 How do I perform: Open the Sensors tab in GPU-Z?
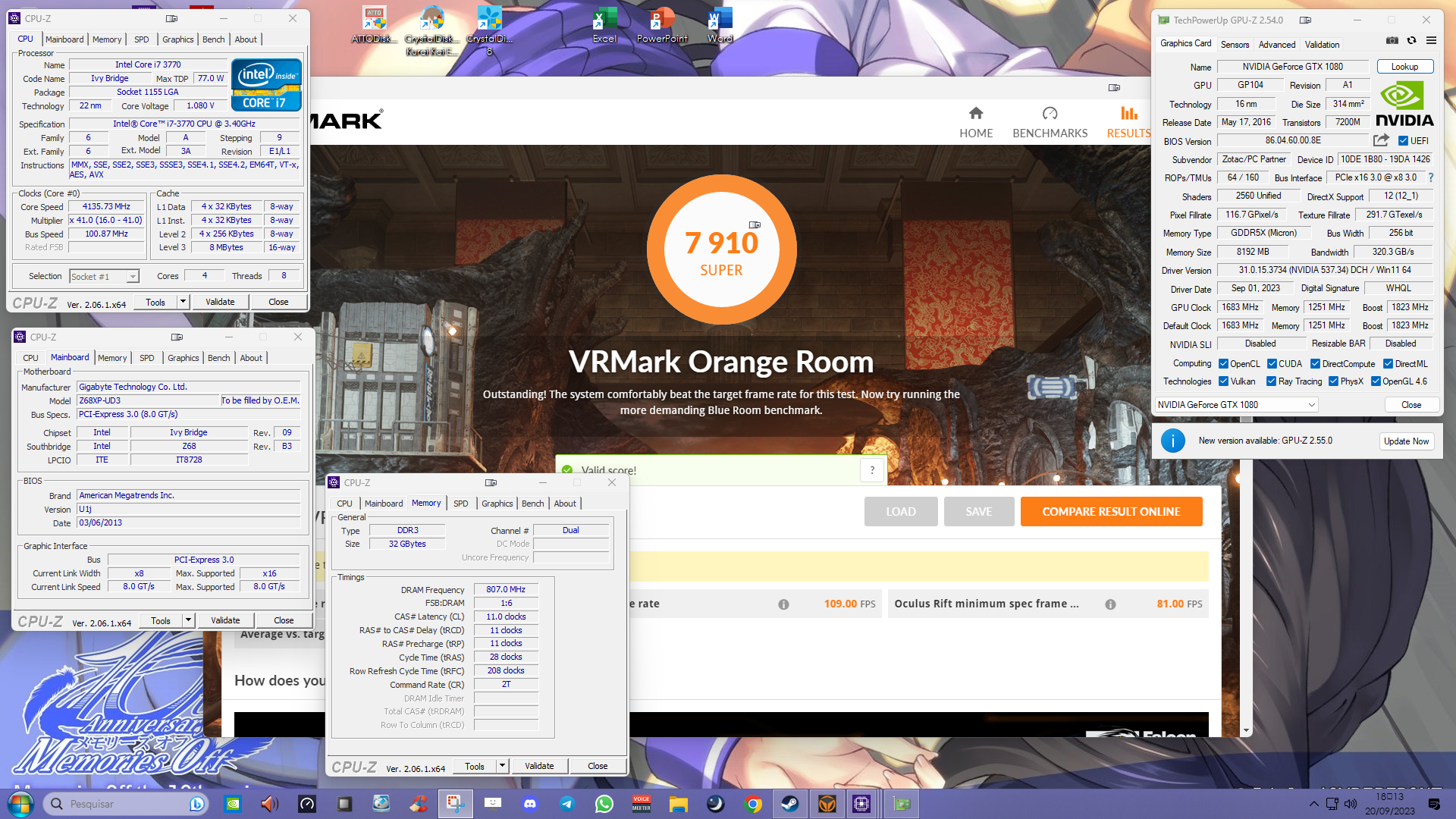(x=1235, y=45)
